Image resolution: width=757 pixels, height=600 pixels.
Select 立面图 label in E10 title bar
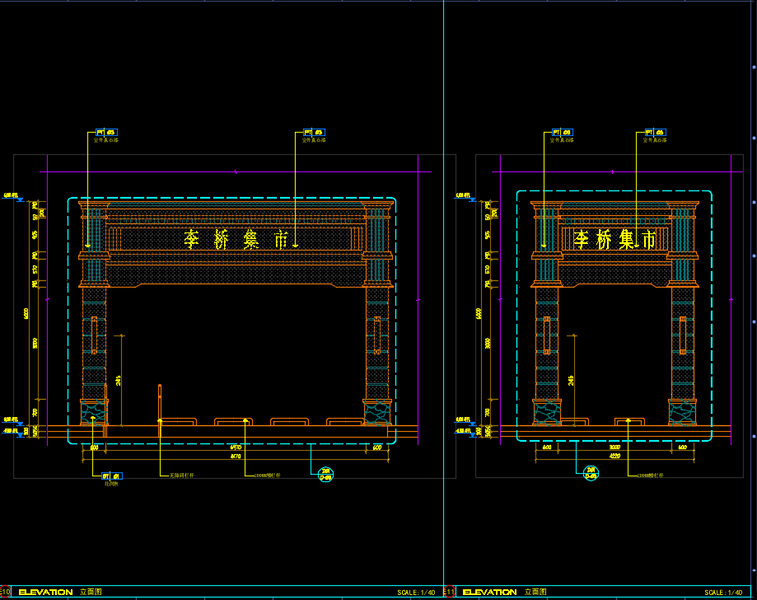91,592
